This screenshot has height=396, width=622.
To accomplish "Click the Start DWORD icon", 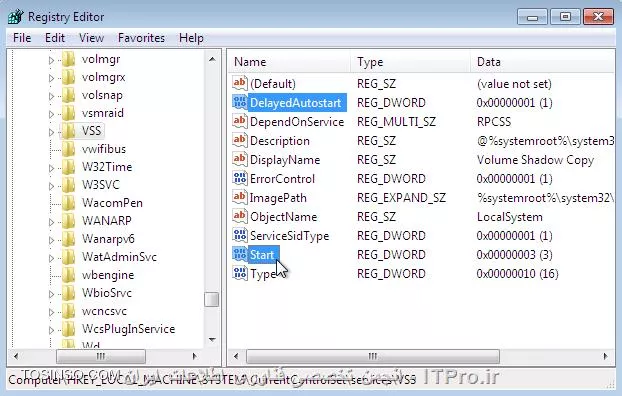I will pyautogui.click(x=240, y=254).
